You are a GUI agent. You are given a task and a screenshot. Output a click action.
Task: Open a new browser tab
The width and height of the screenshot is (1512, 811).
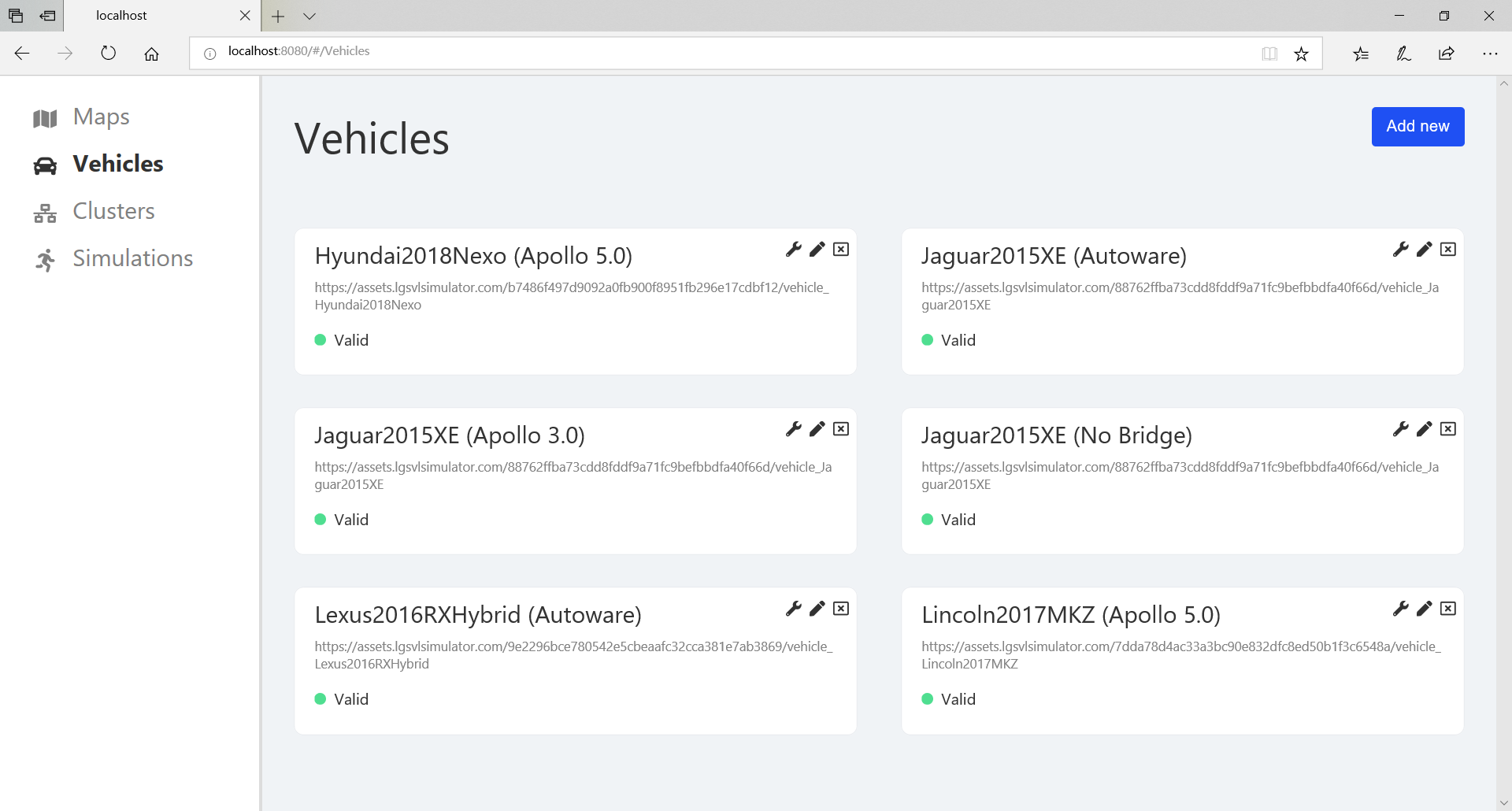(x=278, y=16)
